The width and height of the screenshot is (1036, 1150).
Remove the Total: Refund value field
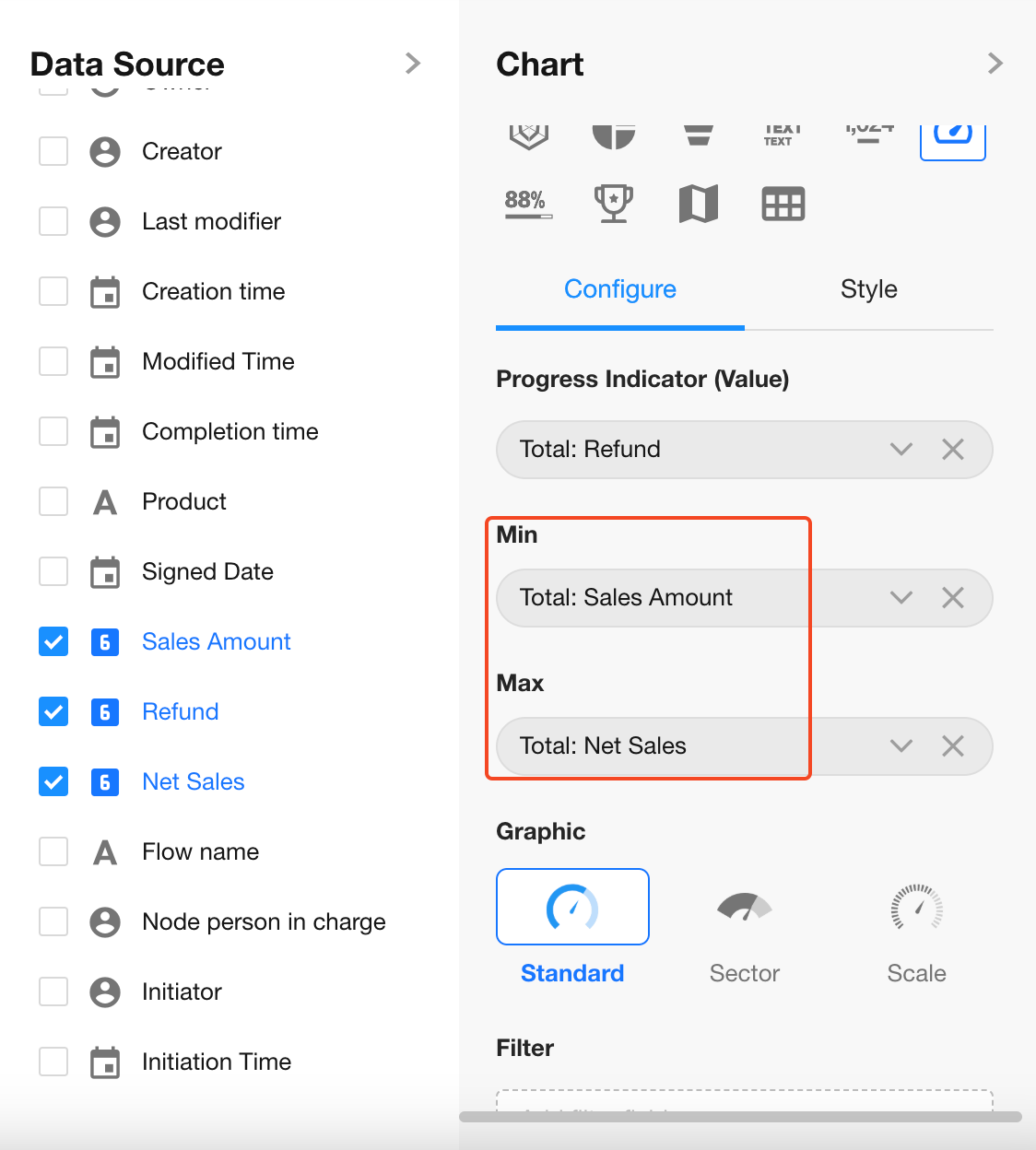point(953,450)
